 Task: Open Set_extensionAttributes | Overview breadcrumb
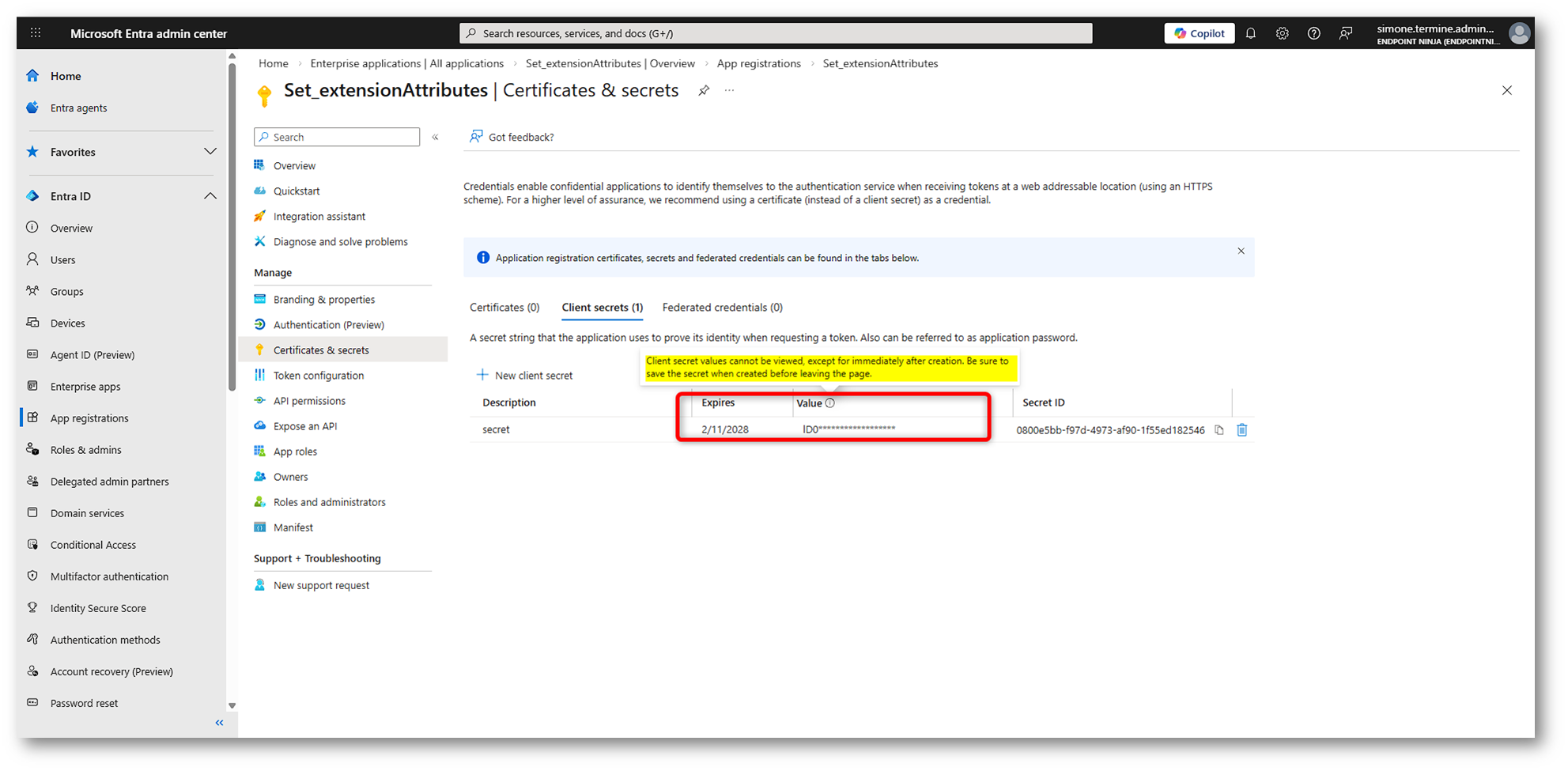[x=610, y=64]
